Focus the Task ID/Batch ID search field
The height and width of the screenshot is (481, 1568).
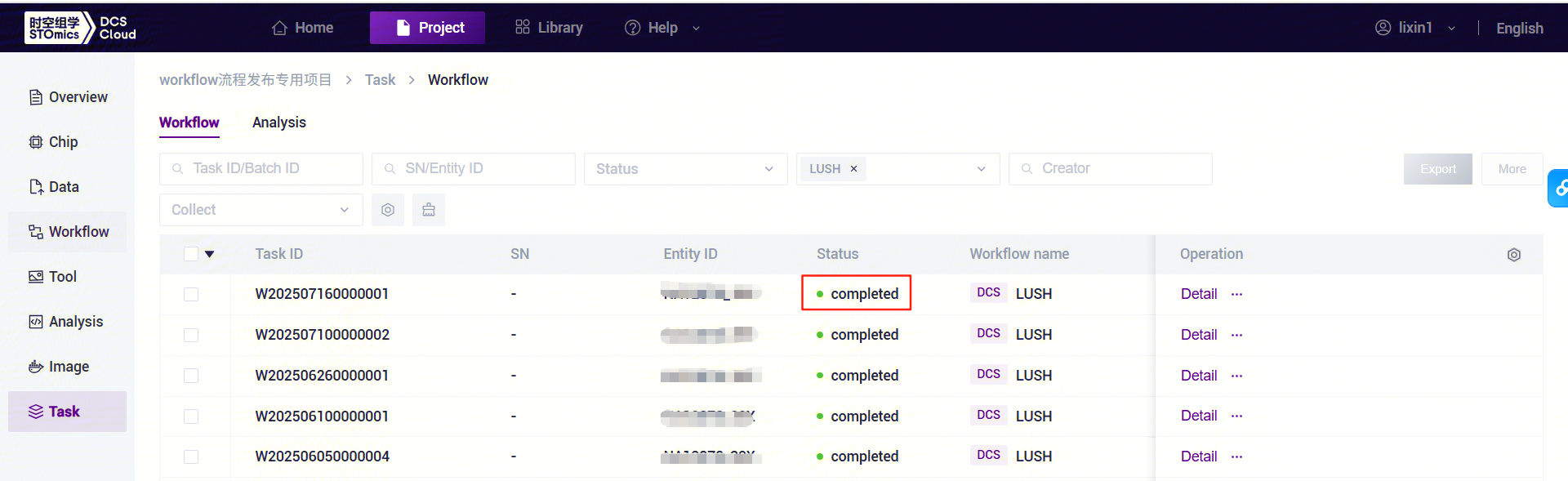tap(261, 169)
